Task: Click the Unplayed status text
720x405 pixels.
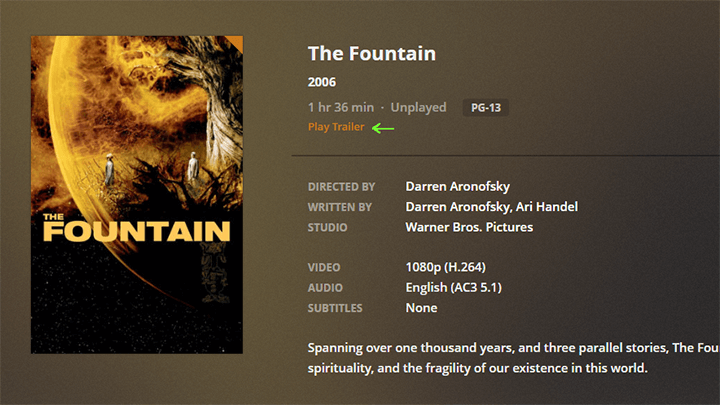Action: pos(418,107)
